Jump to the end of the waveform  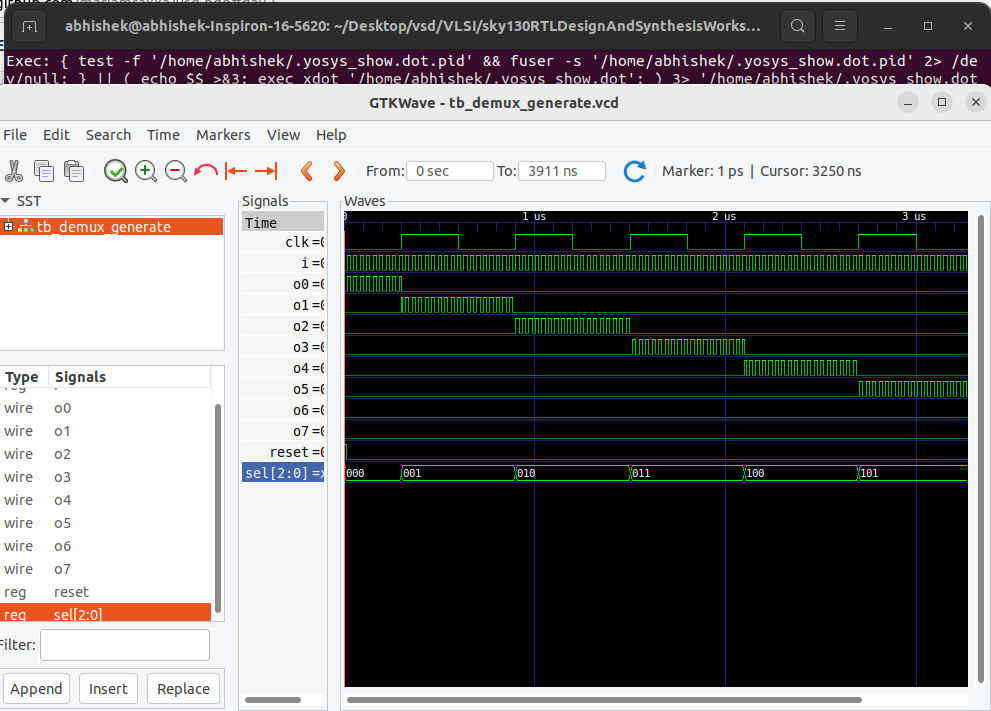[x=266, y=171]
